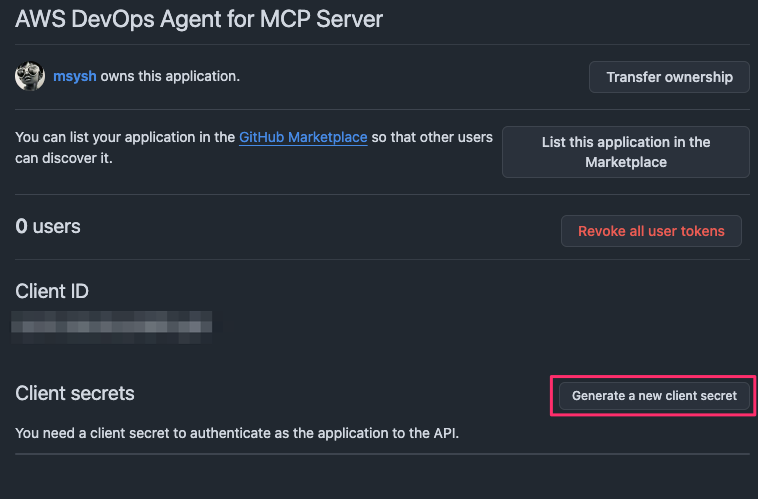
Task: Click Generate a new client secret button
Action: point(654,396)
